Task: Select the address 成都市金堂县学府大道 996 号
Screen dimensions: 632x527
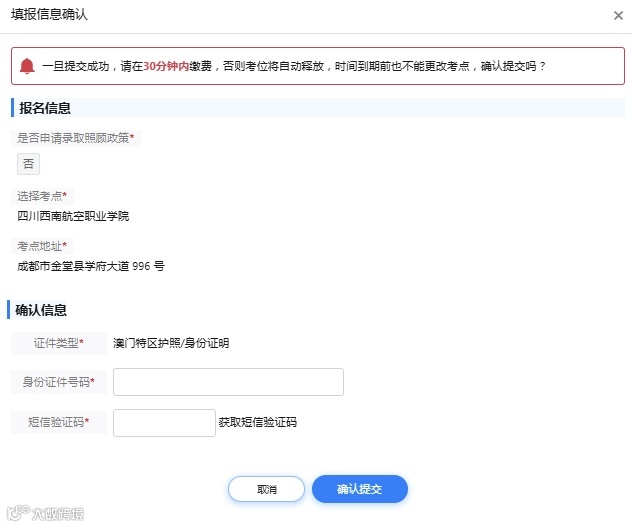Action: [91, 266]
